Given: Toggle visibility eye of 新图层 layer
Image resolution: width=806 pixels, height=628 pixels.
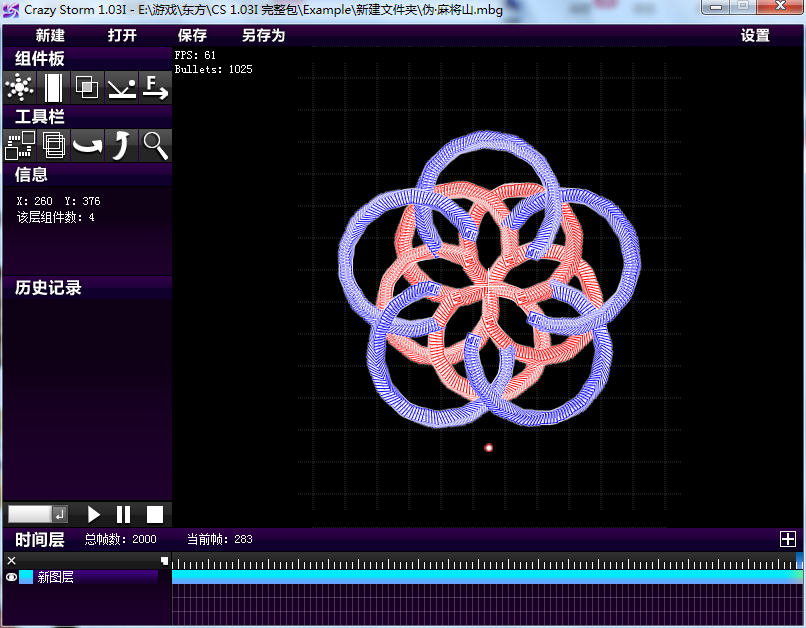Looking at the screenshot, I should pos(11,577).
